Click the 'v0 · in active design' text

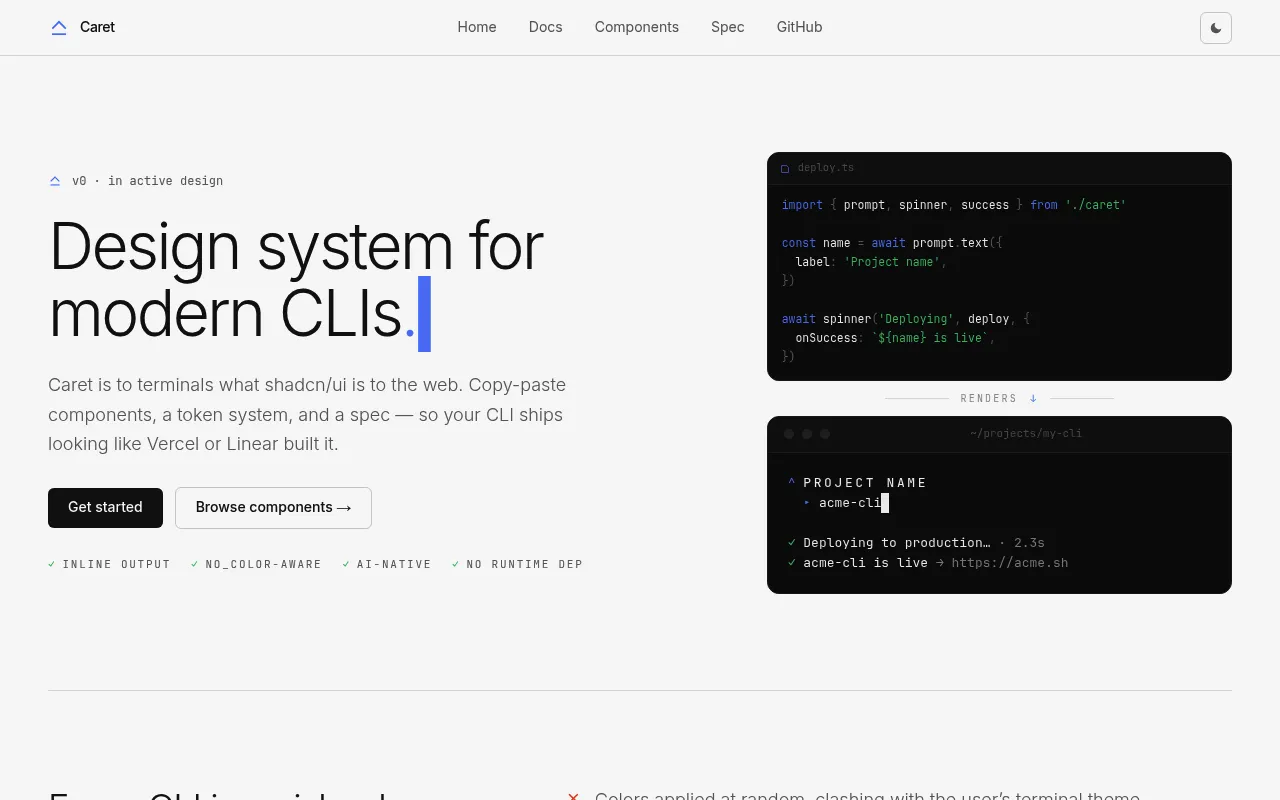[x=147, y=181]
